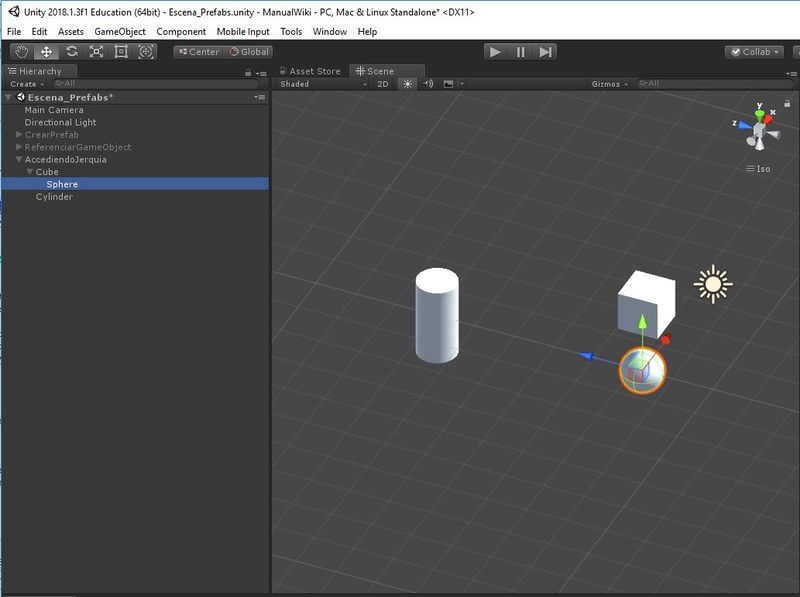This screenshot has width=800, height=597.
Task: Select the Move tool
Action: coord(46,52)
